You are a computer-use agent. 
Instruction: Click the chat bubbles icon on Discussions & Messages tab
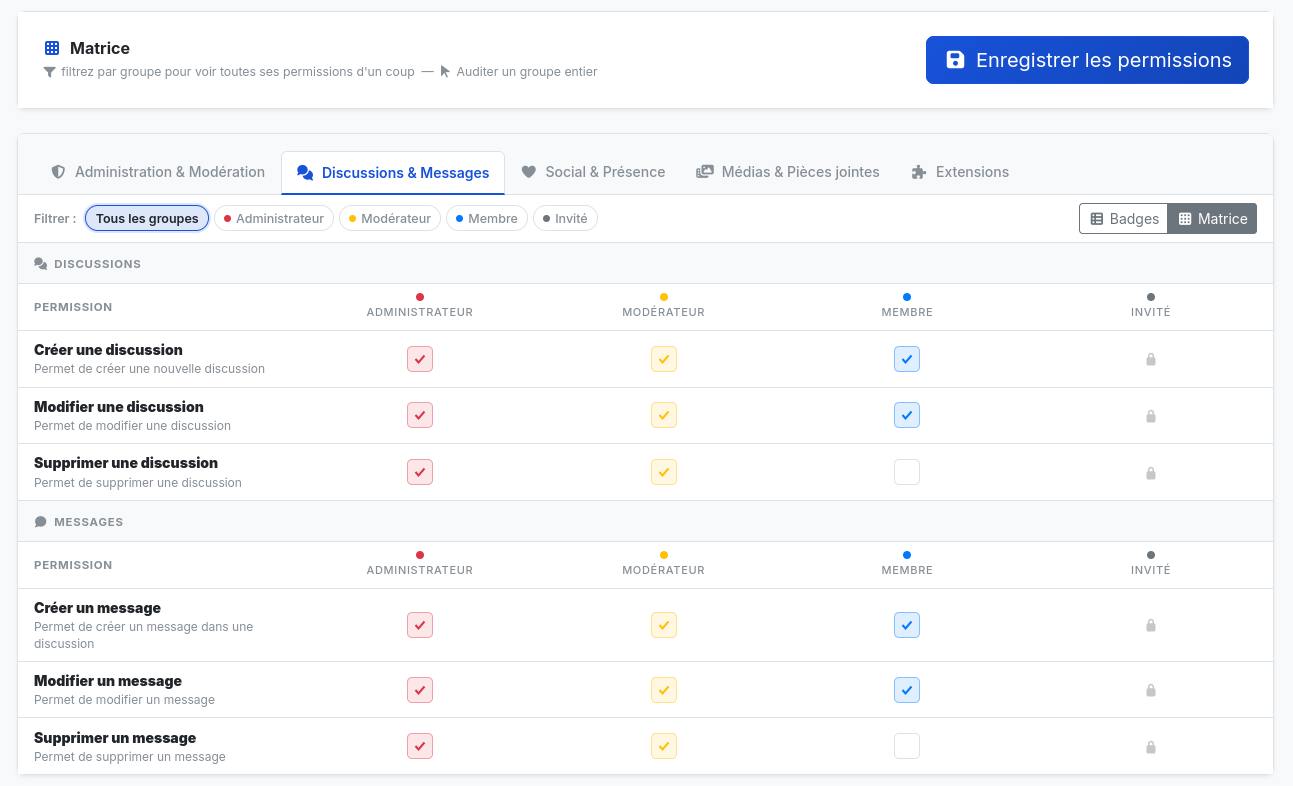tap(303, 172)
